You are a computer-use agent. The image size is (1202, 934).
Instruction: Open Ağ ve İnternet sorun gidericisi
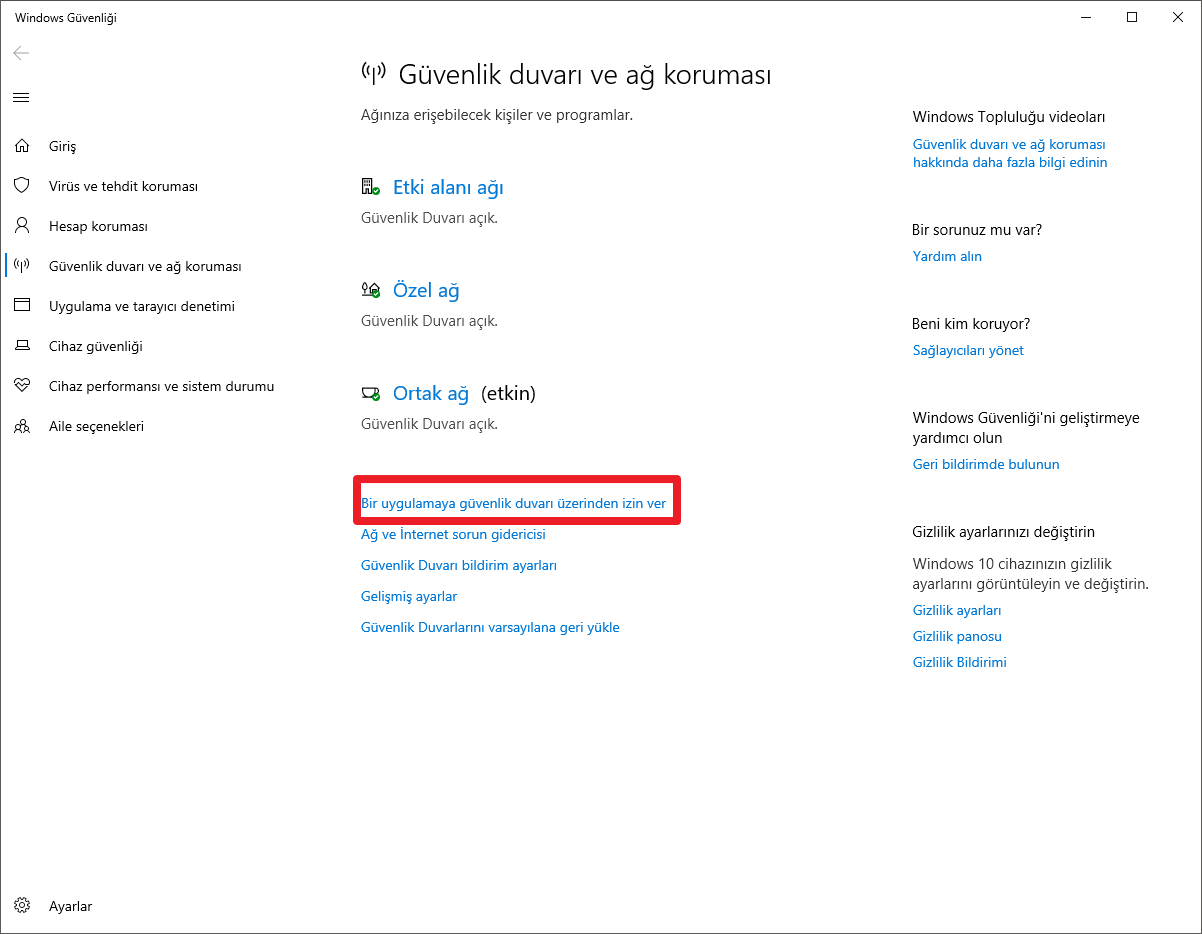[x=453, y=534]
